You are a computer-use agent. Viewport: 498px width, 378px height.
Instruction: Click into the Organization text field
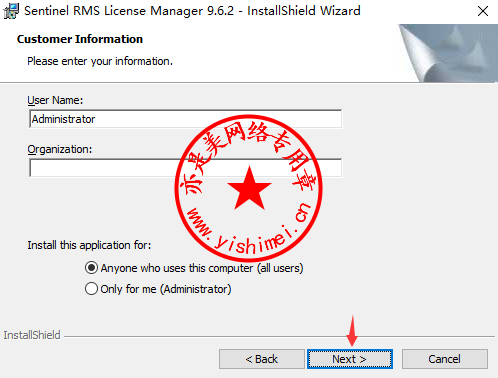click(x=185, y=168)
